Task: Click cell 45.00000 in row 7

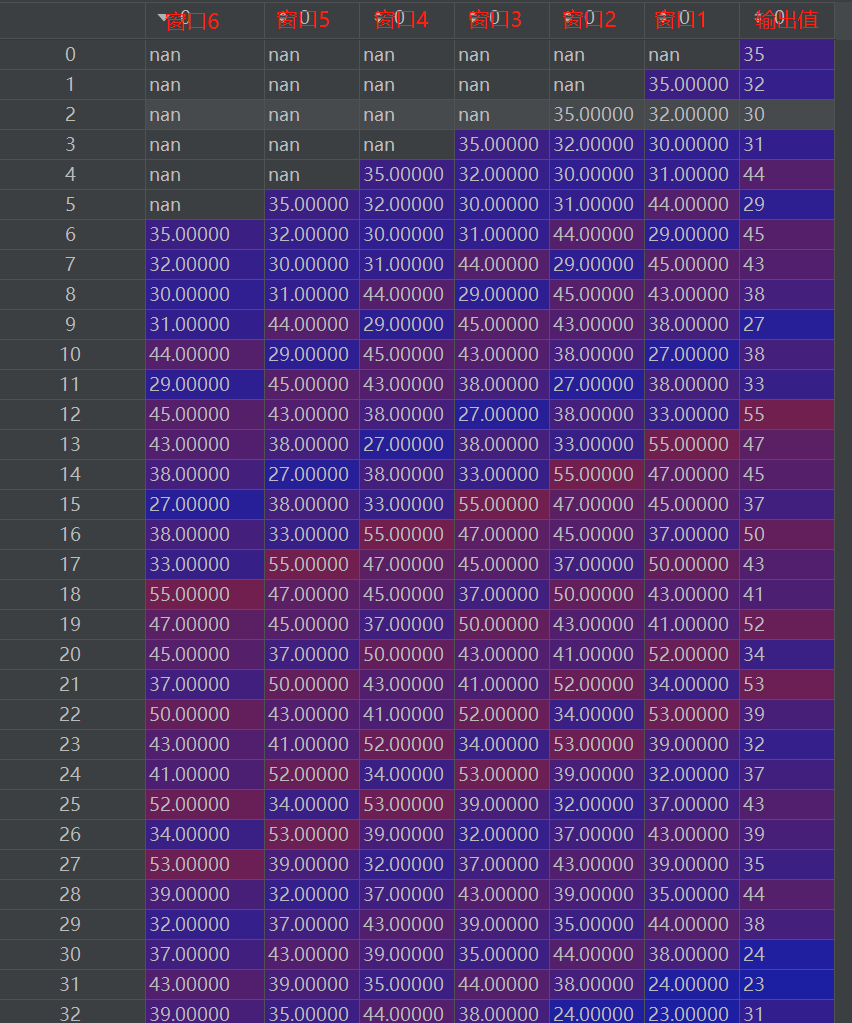Action: coord(692,264)
